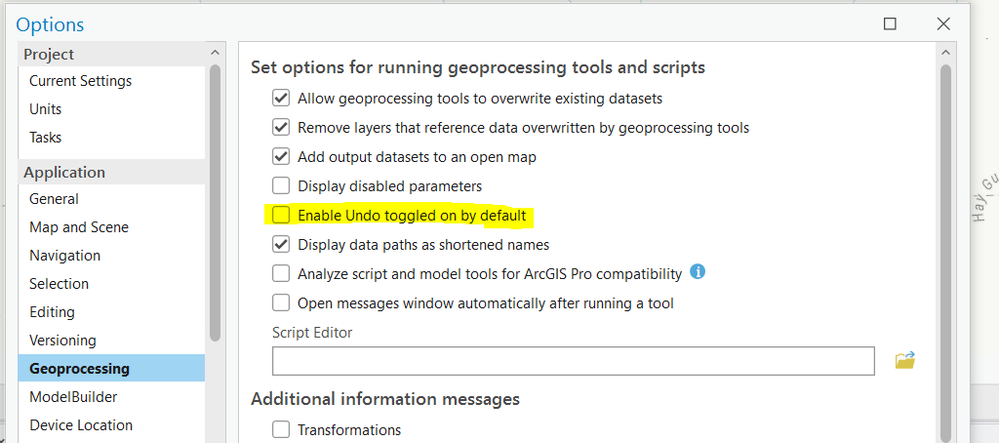Enable Transformations additional information message
This screenshot has width=999, height=443.
click(x=281, y=430)
